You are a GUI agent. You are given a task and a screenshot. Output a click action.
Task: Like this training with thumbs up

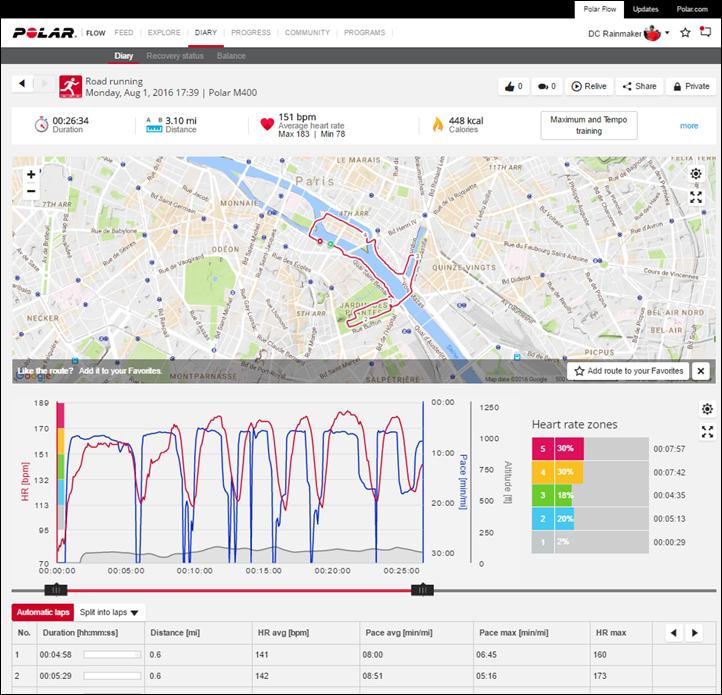click(x=513, y=86)
